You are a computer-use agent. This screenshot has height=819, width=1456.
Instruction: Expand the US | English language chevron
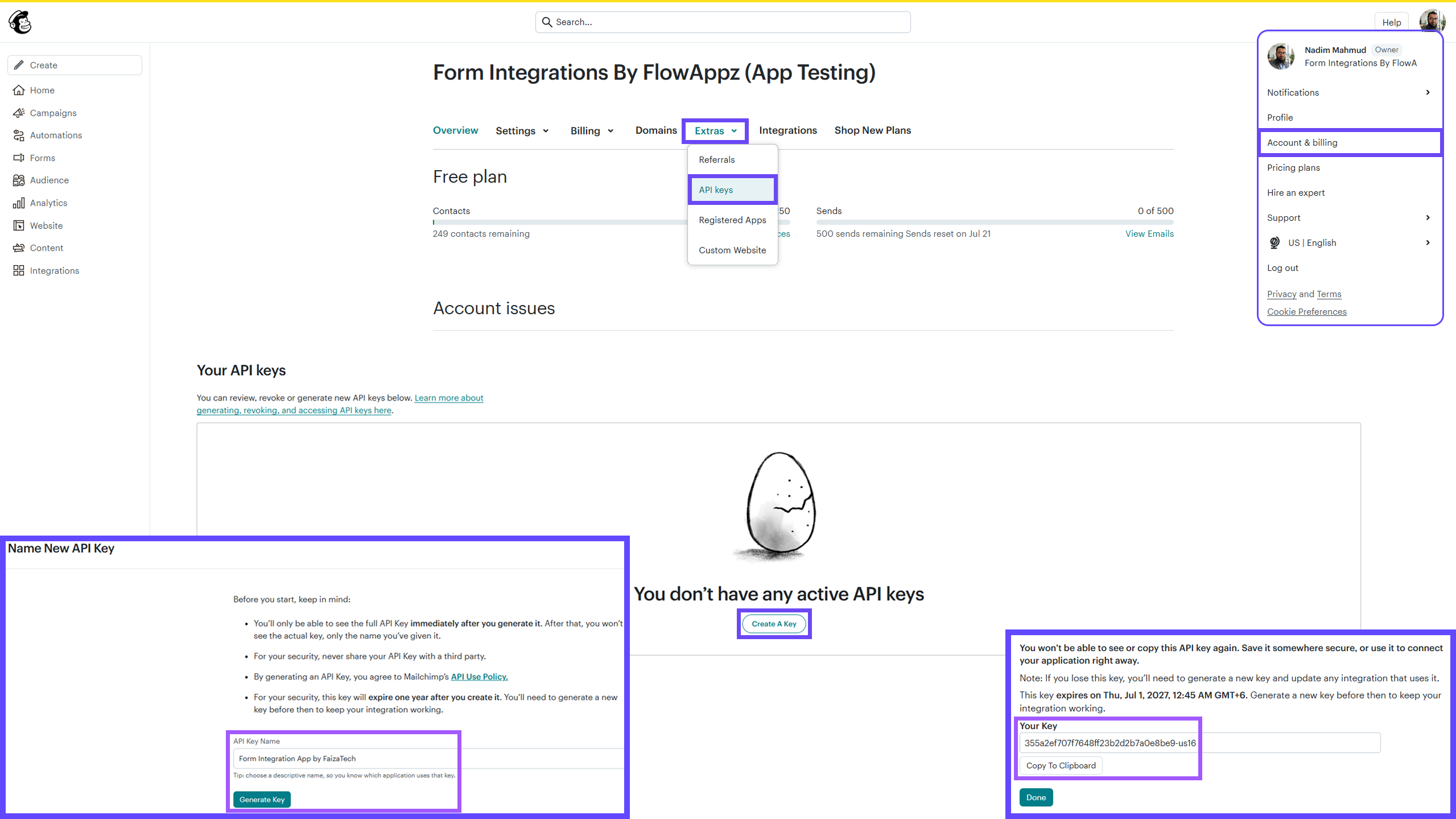tap(1428, 242)
